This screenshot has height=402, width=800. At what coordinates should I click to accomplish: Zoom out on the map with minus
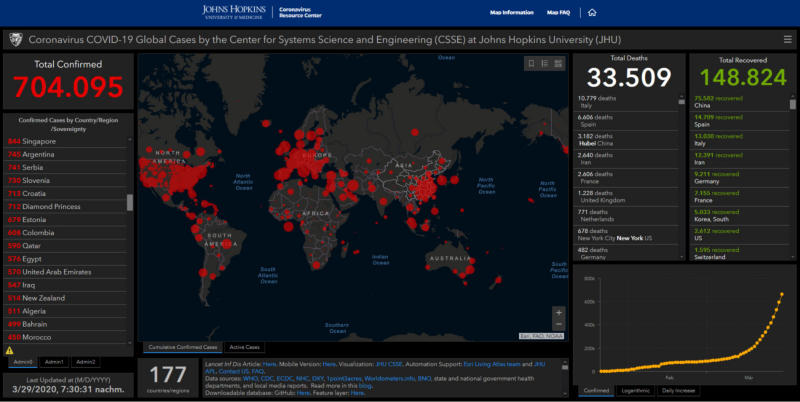(558, 325)
